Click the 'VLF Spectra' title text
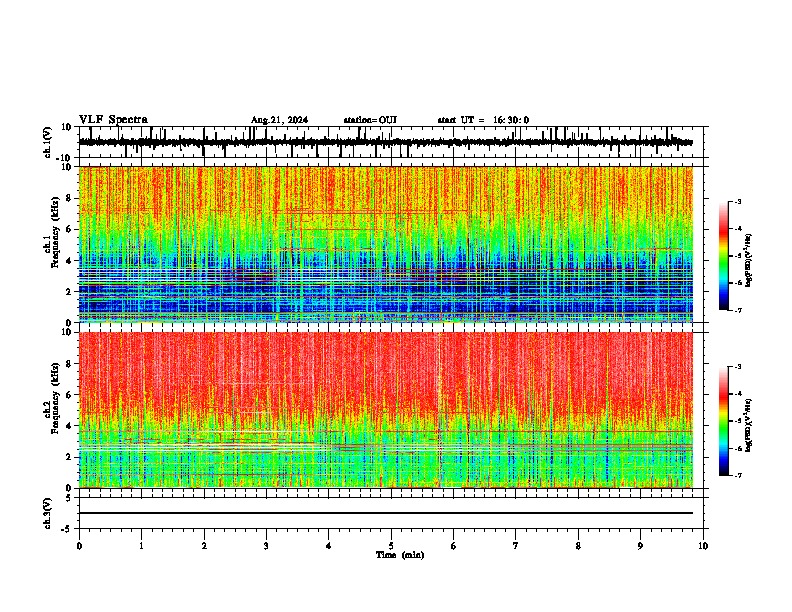Image resolution: width=792 pixels, height=612 pixels. click(x=113, y=120)
